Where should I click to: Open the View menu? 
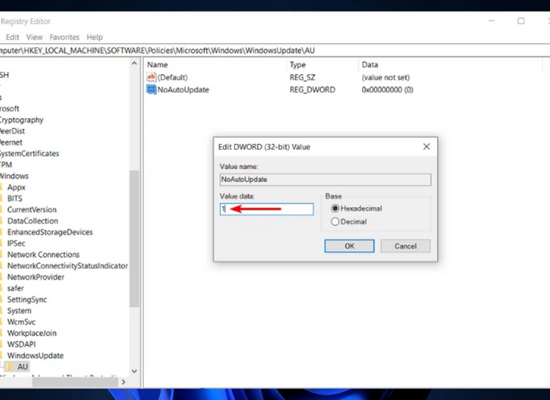coord(34,37)
